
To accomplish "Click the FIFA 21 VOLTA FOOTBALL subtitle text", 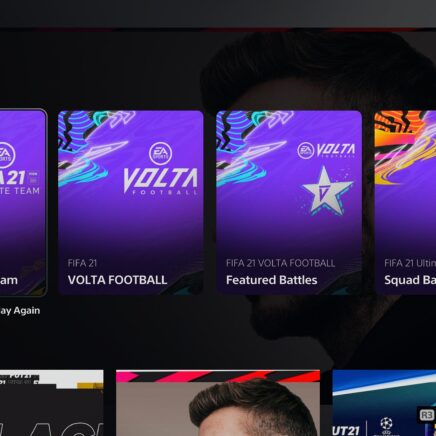I will point(280,263).
